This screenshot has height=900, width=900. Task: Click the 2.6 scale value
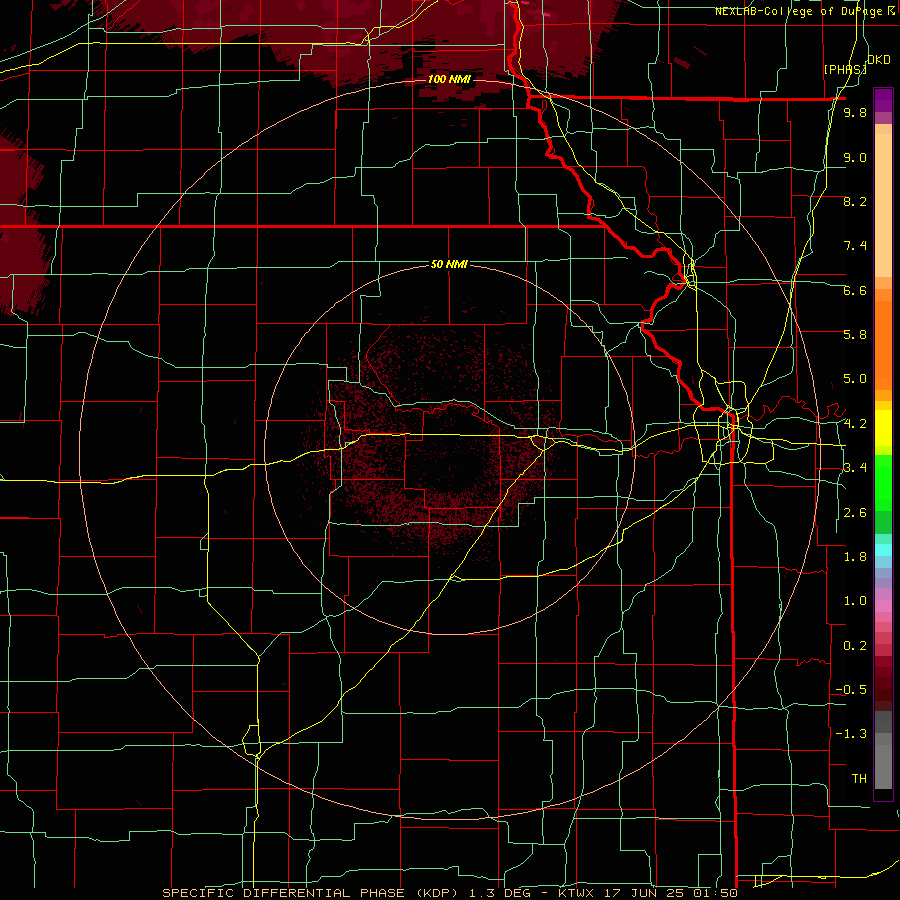point(855,513)
